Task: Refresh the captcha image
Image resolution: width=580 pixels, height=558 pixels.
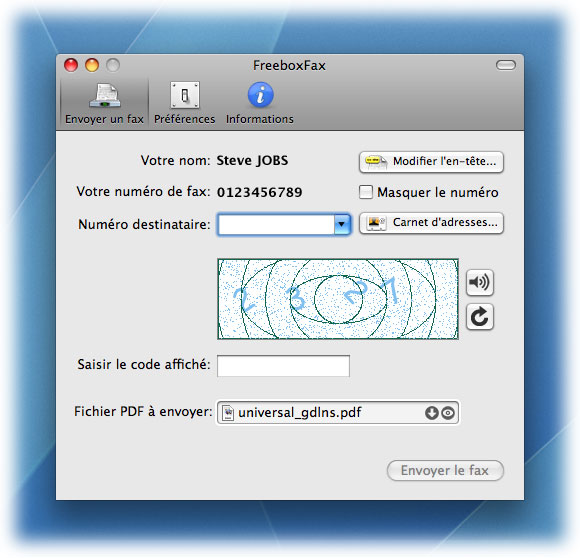Action: [x=479, y=317]
